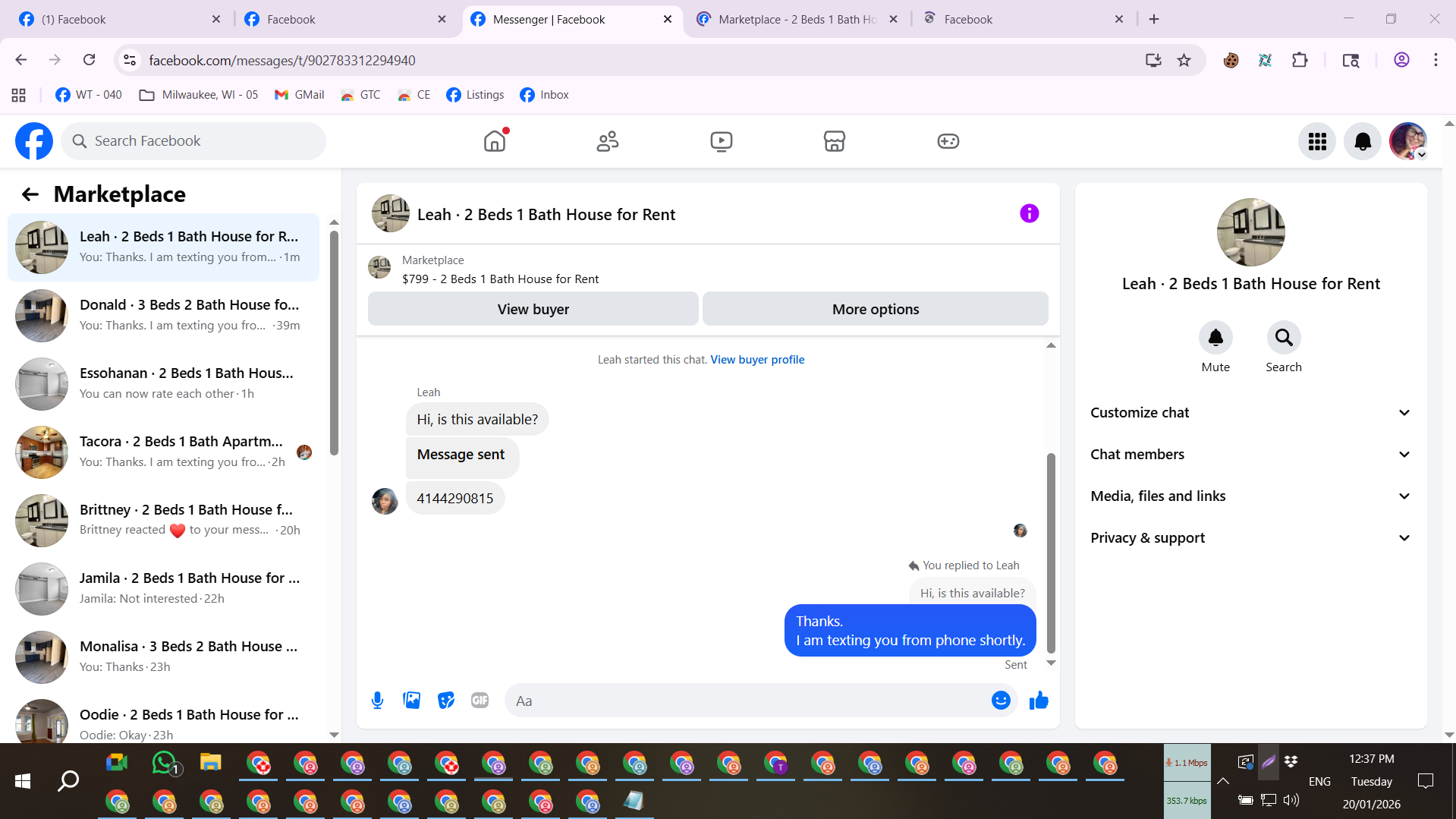
Task: Choose a sticker icon
Action: point(446,701)
